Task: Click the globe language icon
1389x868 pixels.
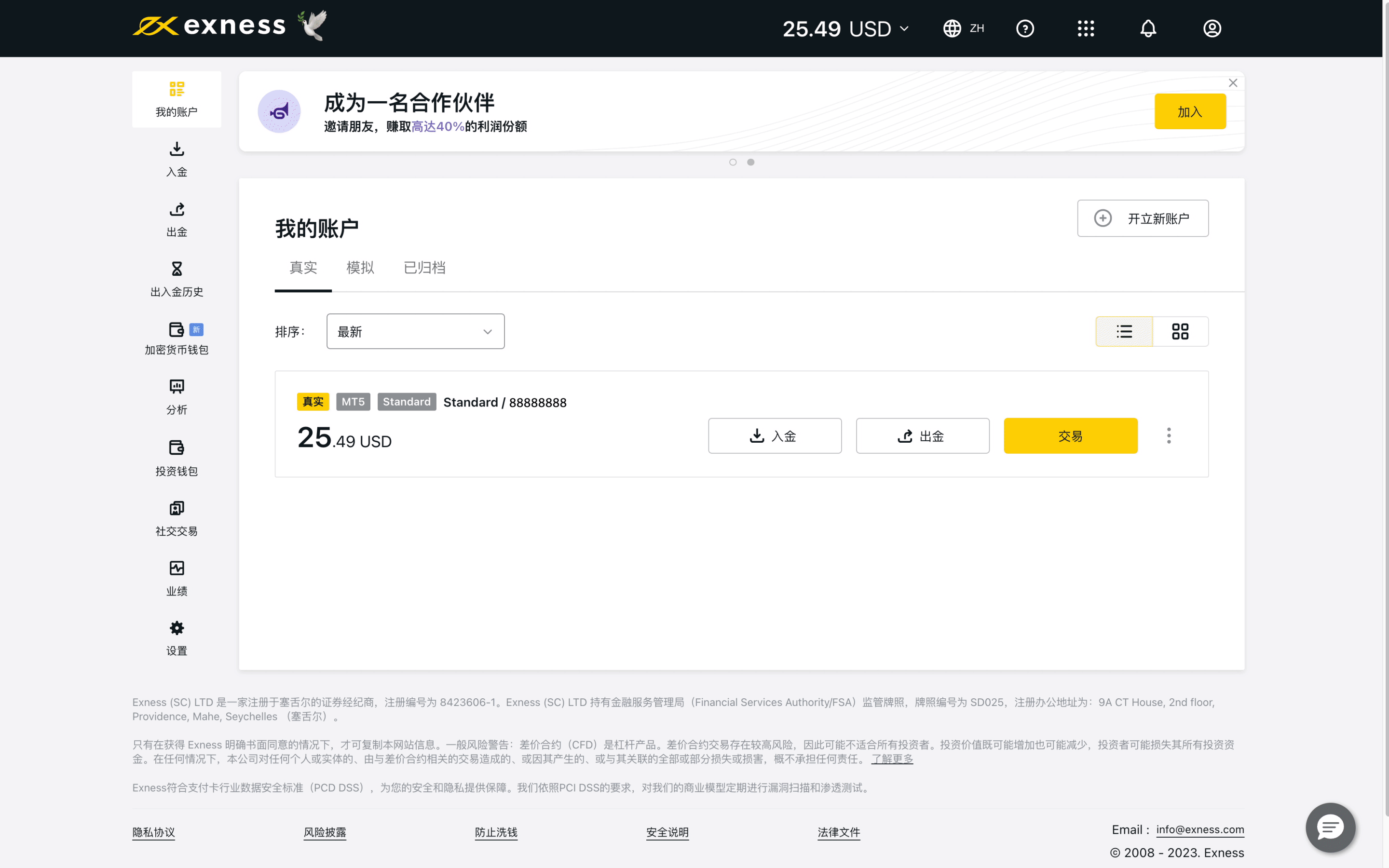Action: pos(952,28)
